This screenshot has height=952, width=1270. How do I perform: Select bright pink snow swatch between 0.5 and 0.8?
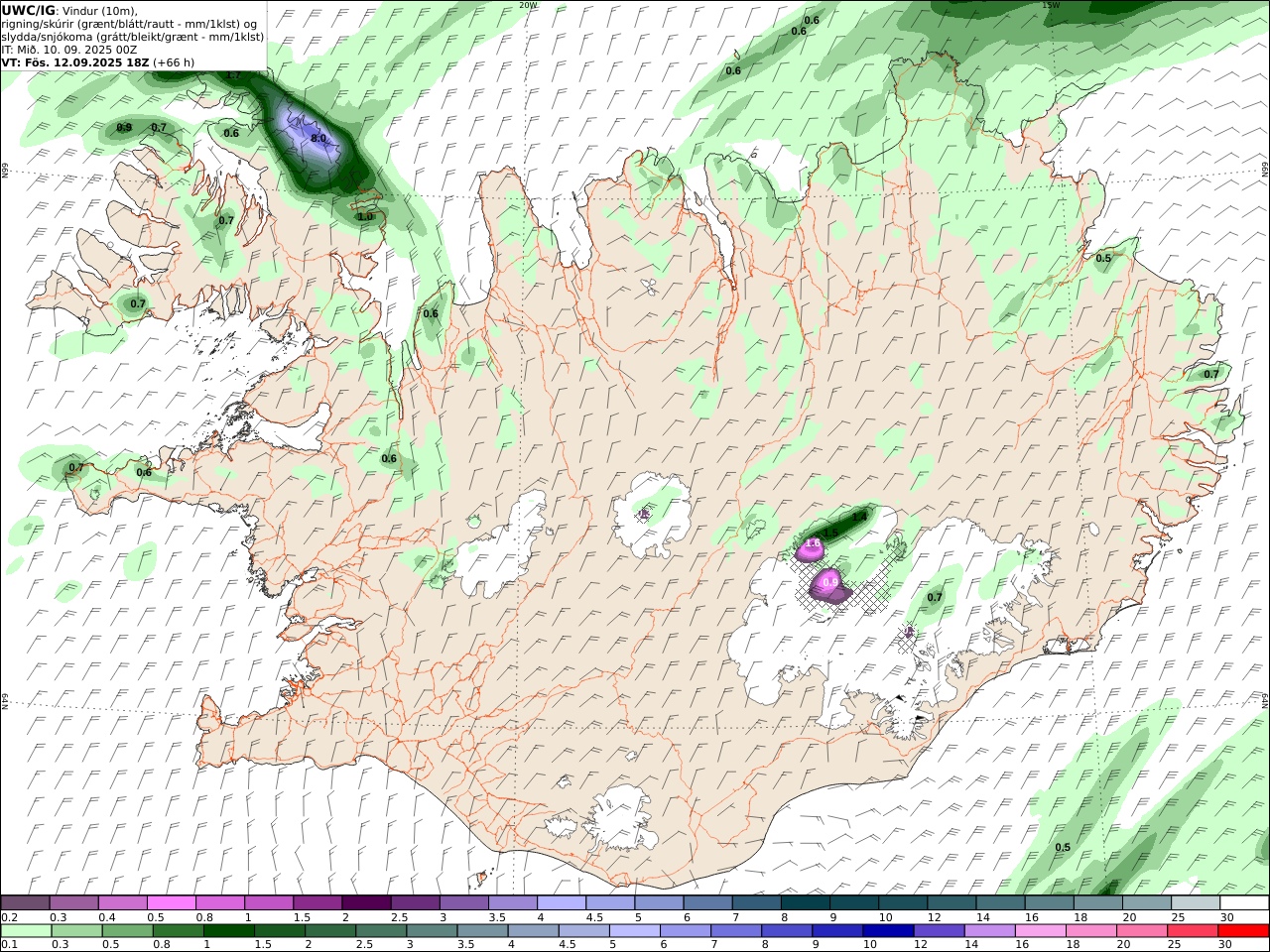point(171,902)
